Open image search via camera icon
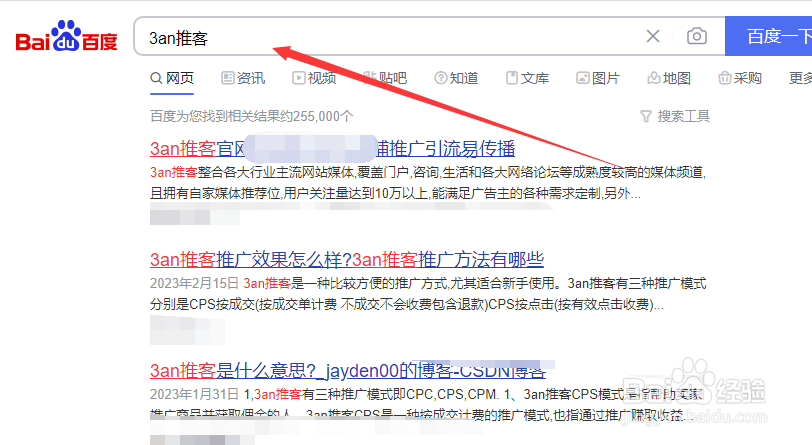Screen dimensions: 812x445 [697, 36]
